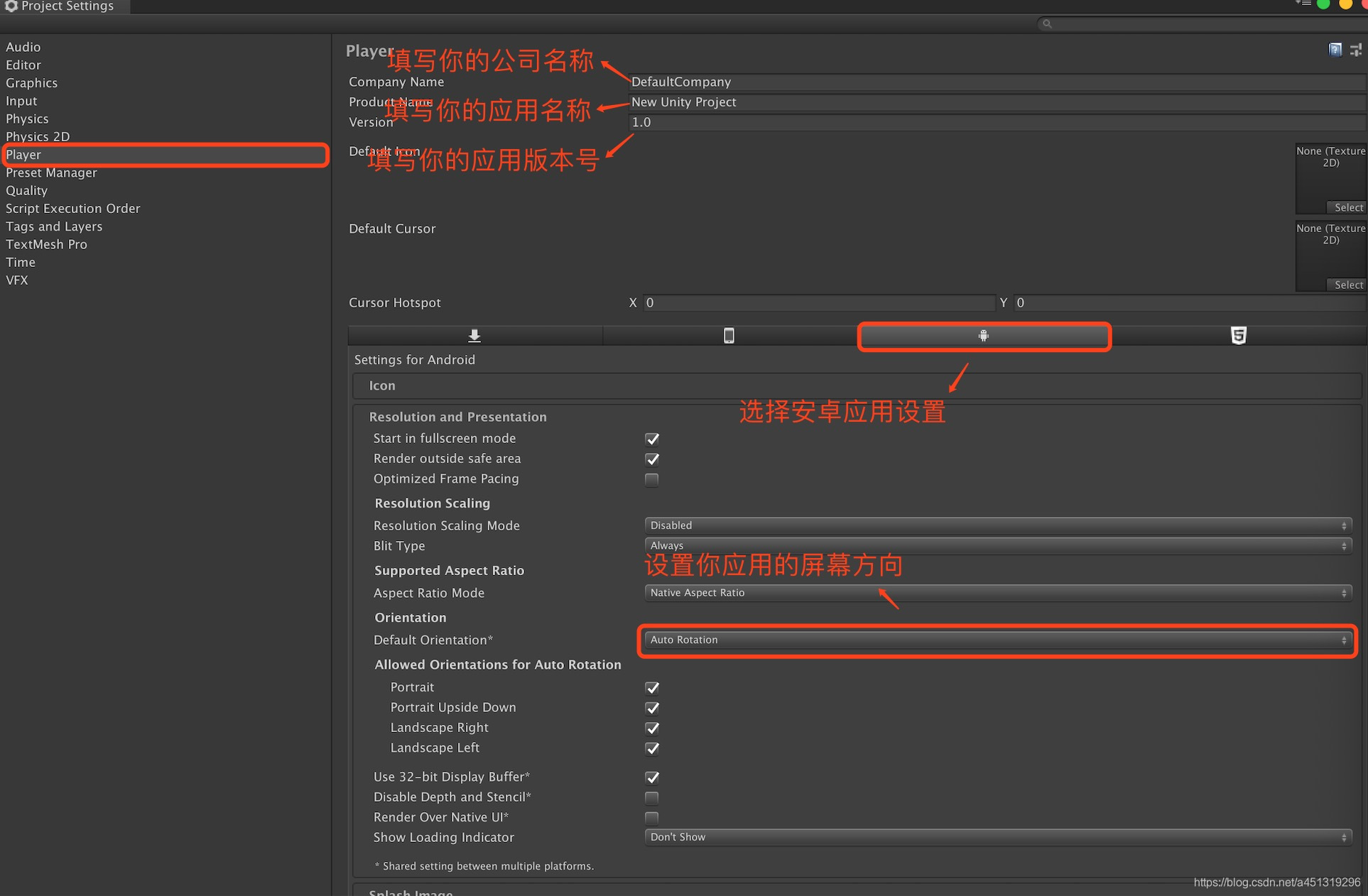The width and height of the screenshot is (1368, 896).
Task: Open the iOS platform settings tab
Action: pos(729,335)
